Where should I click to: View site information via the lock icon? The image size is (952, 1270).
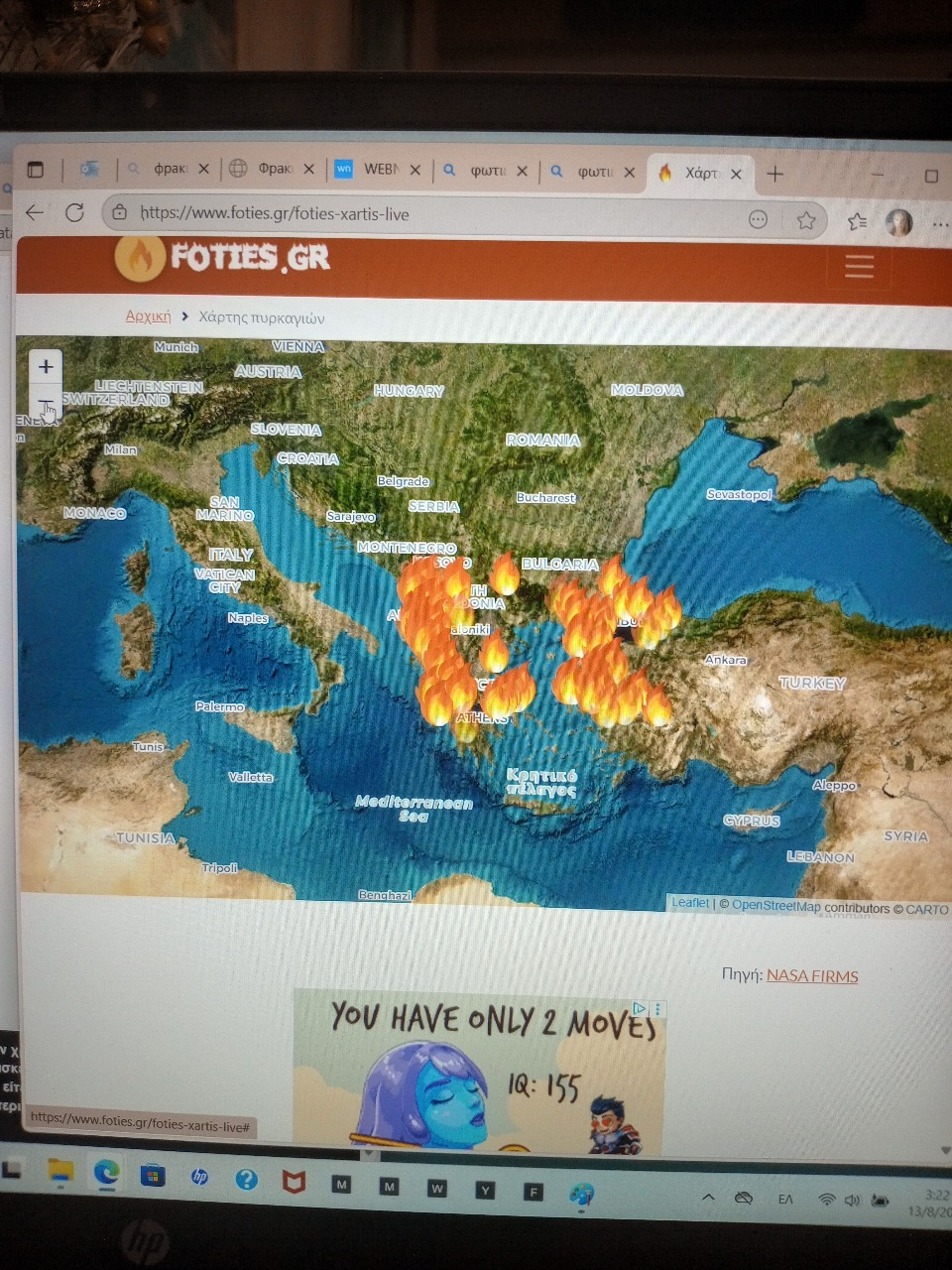click(x=120, y=212)
